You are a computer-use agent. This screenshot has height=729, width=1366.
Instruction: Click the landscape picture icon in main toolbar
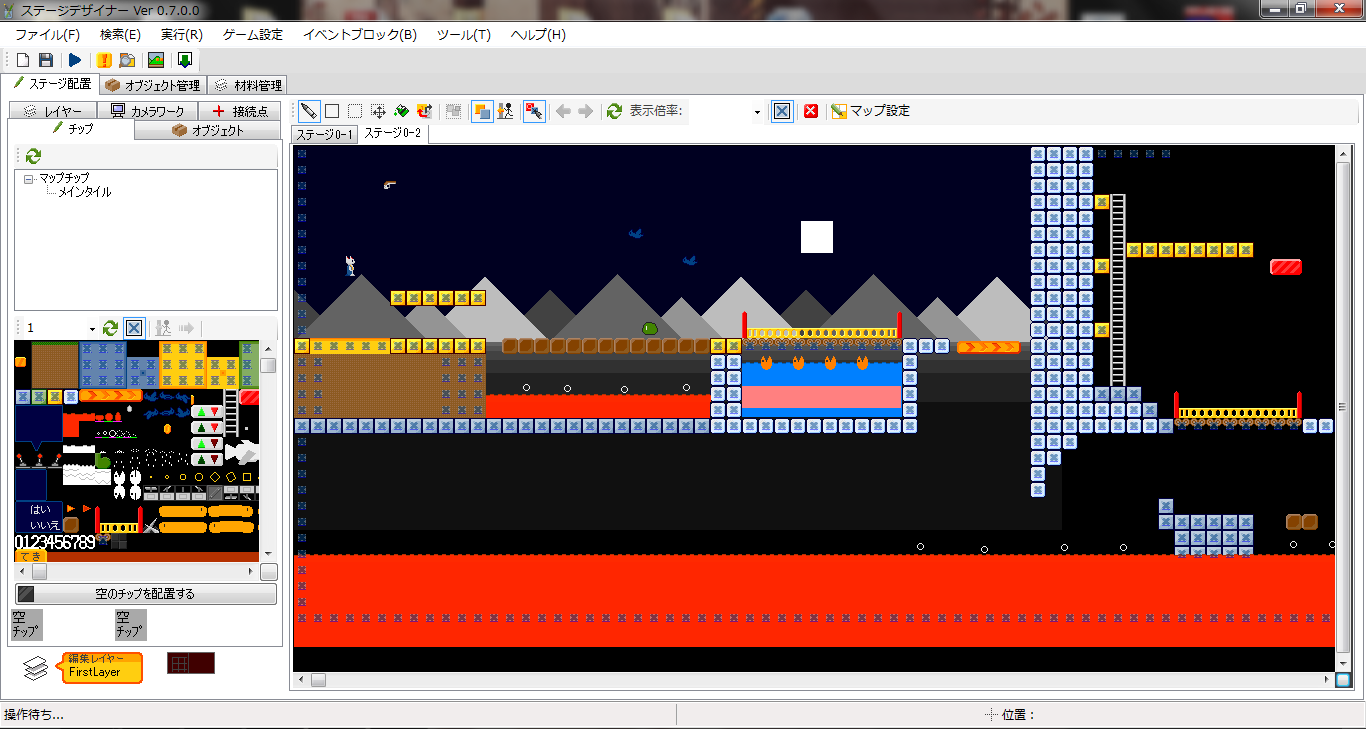[x=156, y=60]
